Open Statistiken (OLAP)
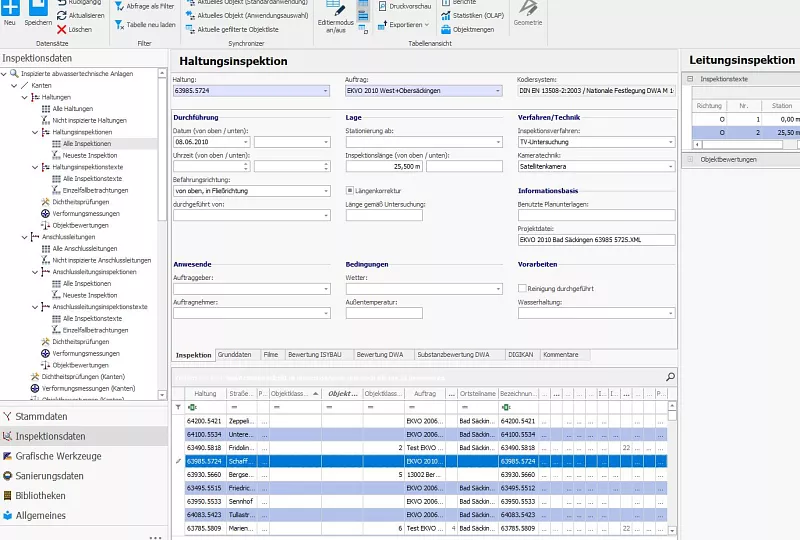800x540 pixels. (472, 15)
